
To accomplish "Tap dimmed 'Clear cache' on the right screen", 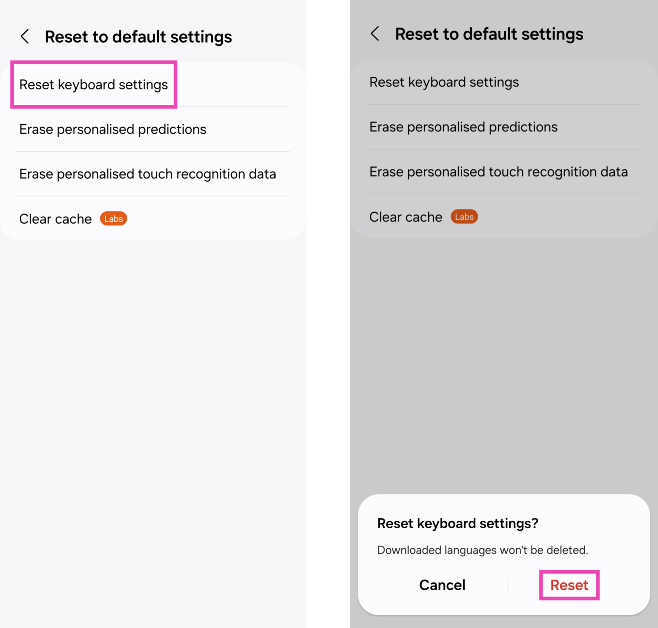I will [406, 217].
